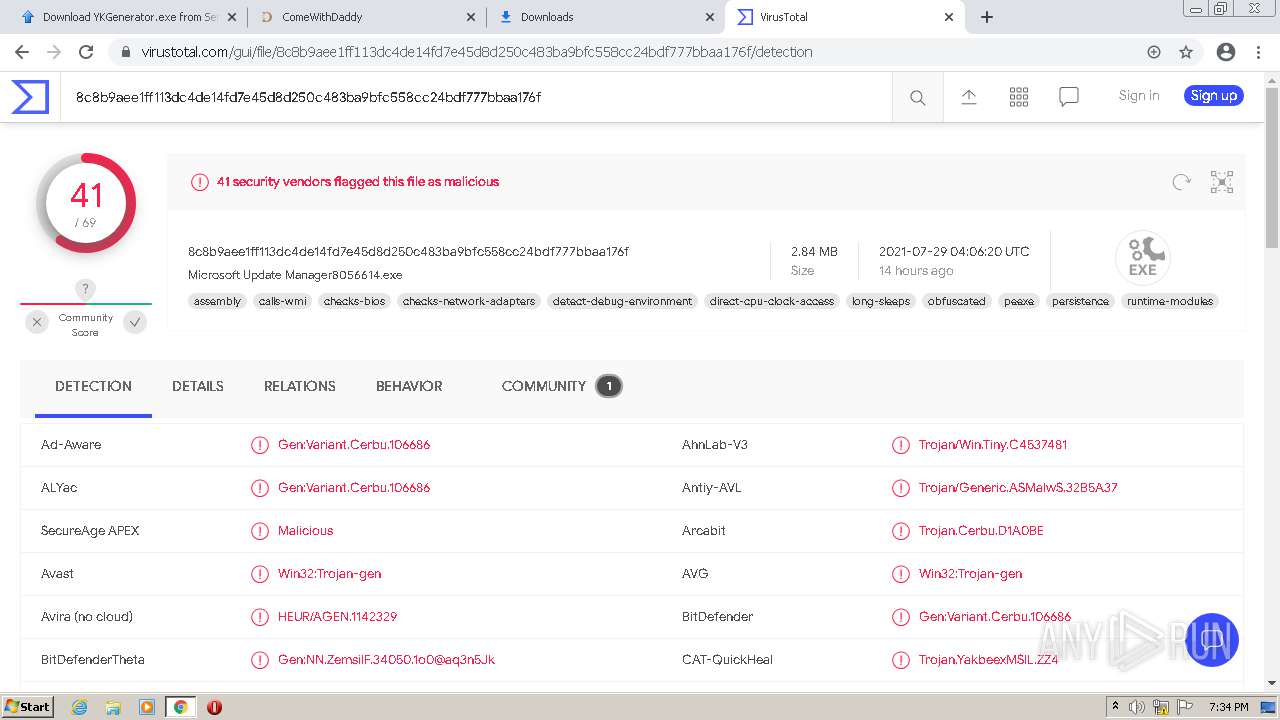
Task: Click the taskbar clock showing 7:34 PM
Action: point(1228,707)
